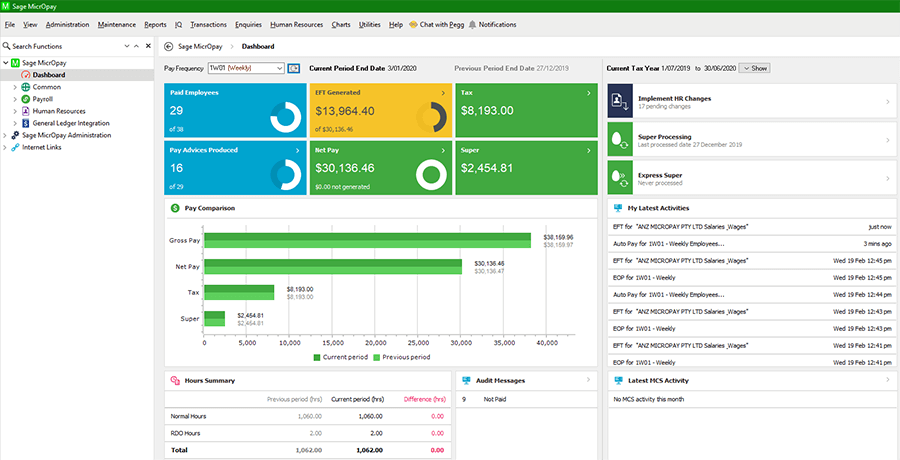Click the Latest MCS Activity monitor icon
The height and width of the screenshot is (460, 900).
618,380
